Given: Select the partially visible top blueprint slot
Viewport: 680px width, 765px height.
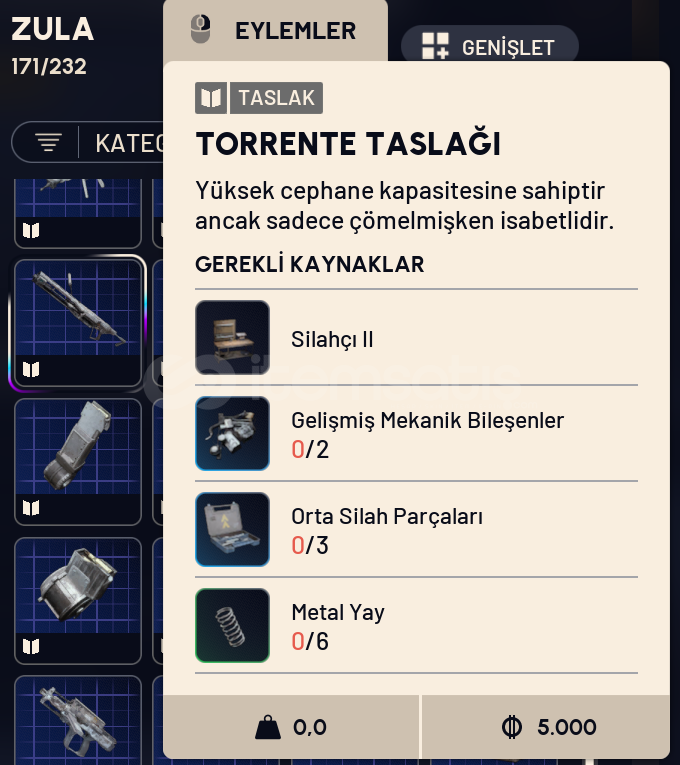Looking at the screenshot, I should (x=78, y=213).
